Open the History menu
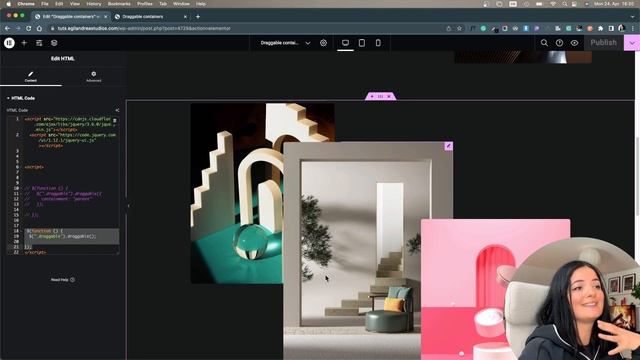This screenshot has width=640, height=360. pos(93,4)
